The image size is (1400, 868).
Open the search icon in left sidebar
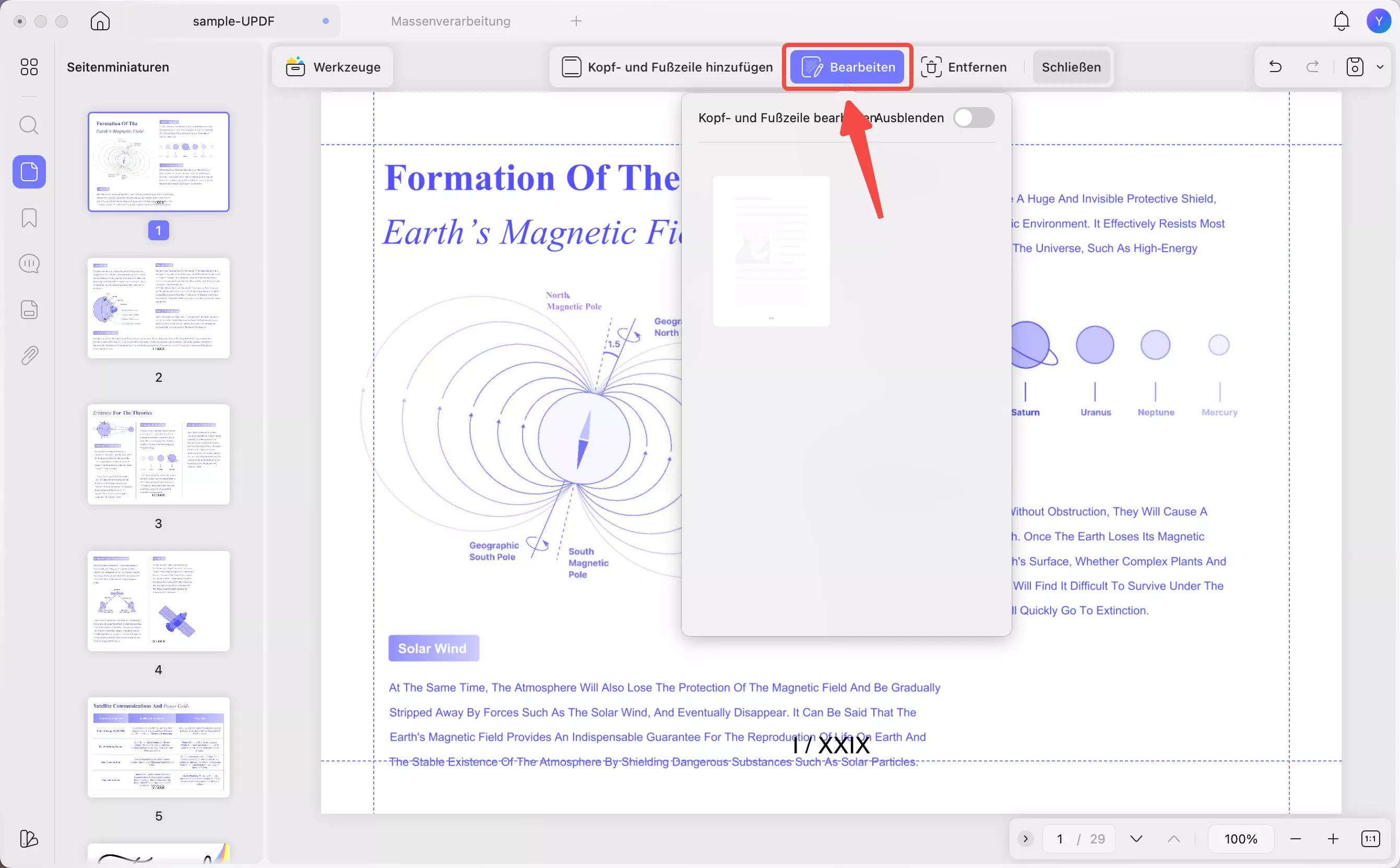click(29, 125)
